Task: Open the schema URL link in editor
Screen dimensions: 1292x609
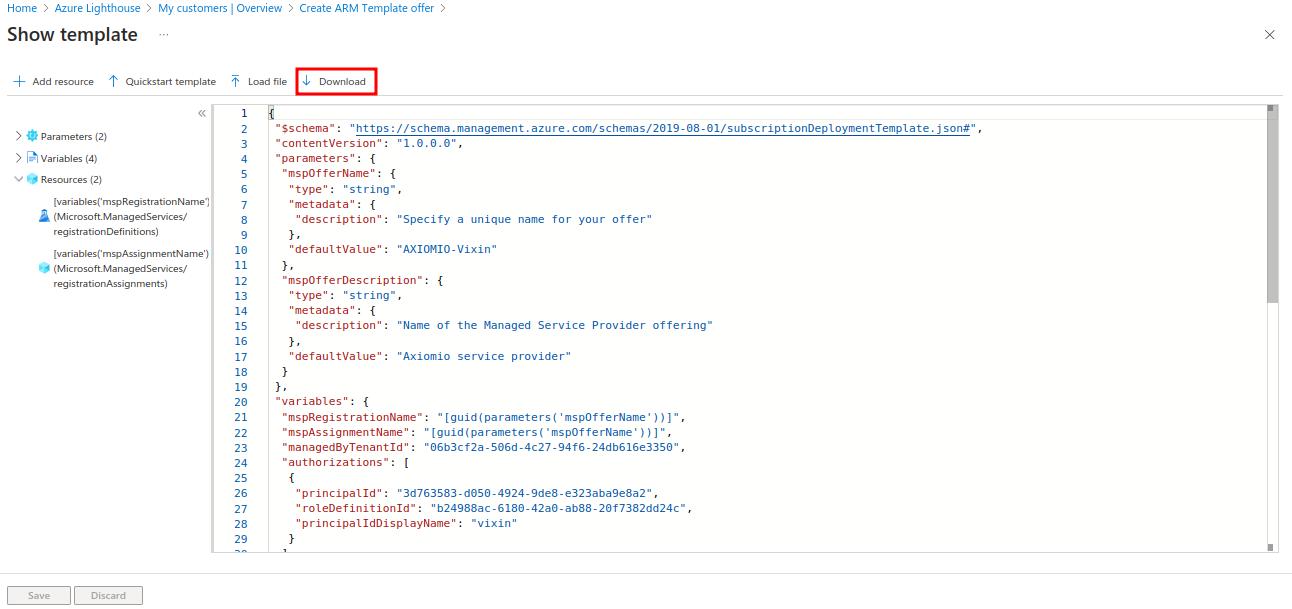Action: click(x=664, y=129)
